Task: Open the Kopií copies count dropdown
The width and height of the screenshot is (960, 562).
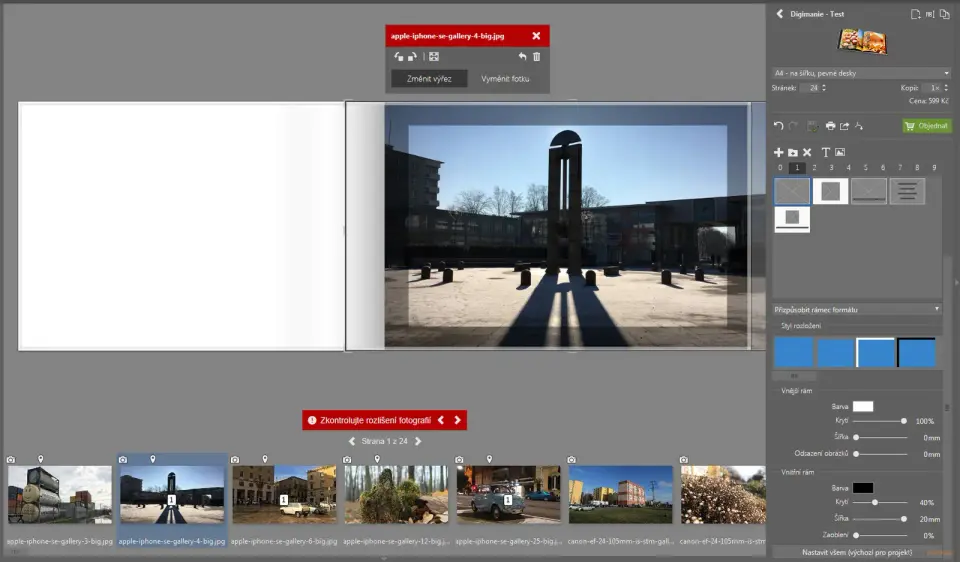Action: point(936,88)
